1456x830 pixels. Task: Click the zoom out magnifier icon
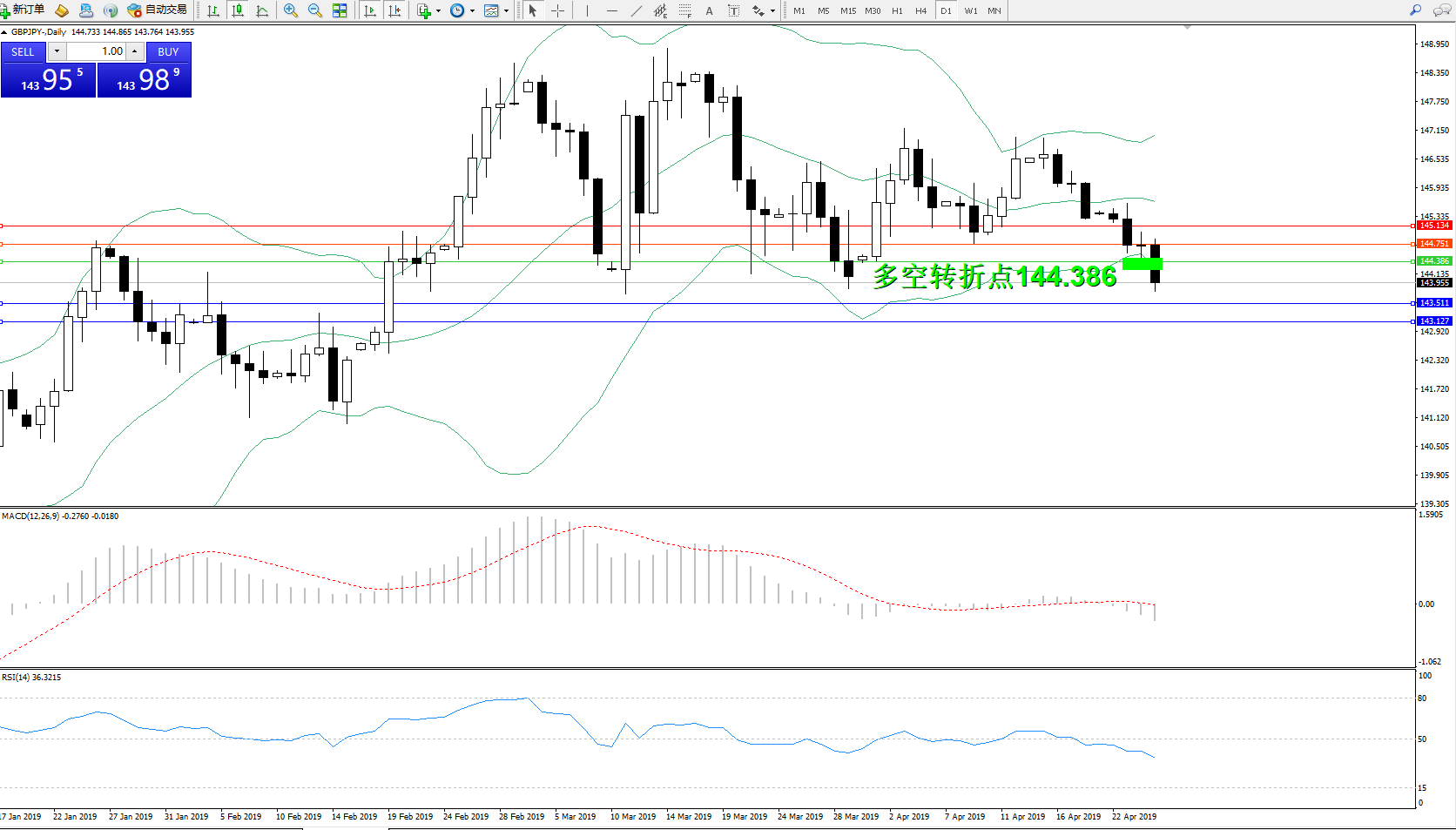[315, 10]
